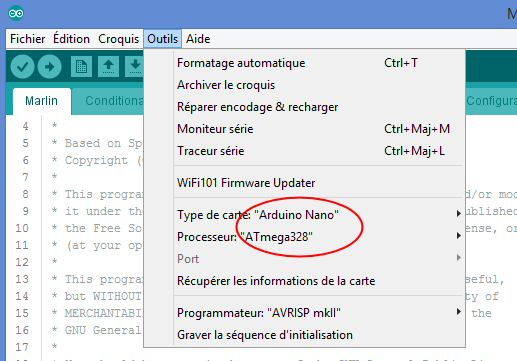Click line 15 text MERCHANTABI

pyautogui.click(x=104, y=313)
